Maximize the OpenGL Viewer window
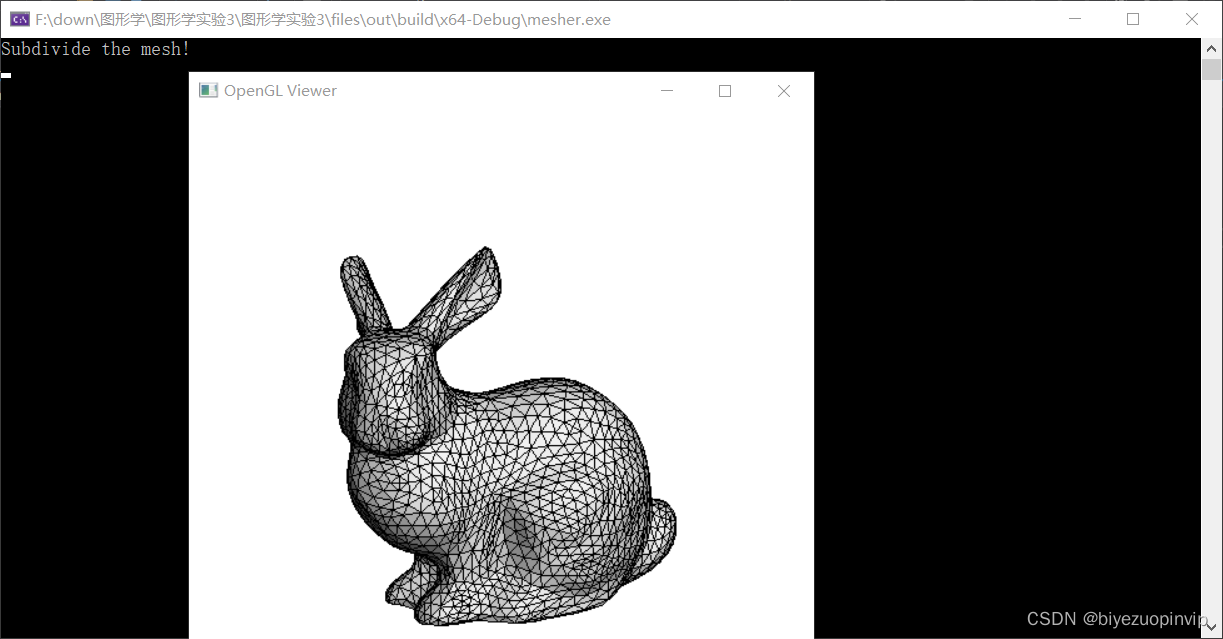Screen dimensions: 1223x639 pyautogui.click(x=725, y=91)
